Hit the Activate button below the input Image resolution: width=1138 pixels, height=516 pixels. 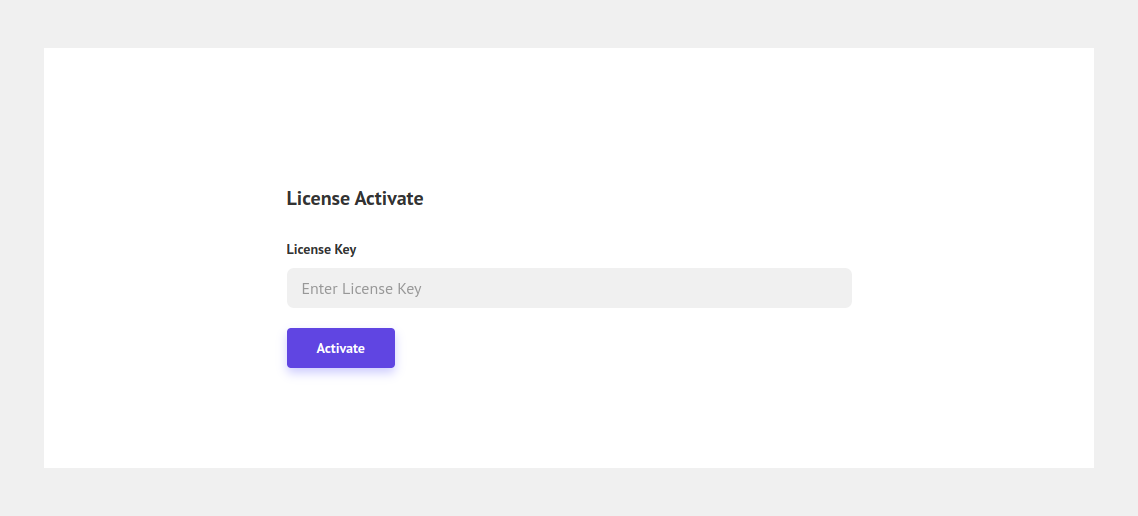tap(340, 348)
